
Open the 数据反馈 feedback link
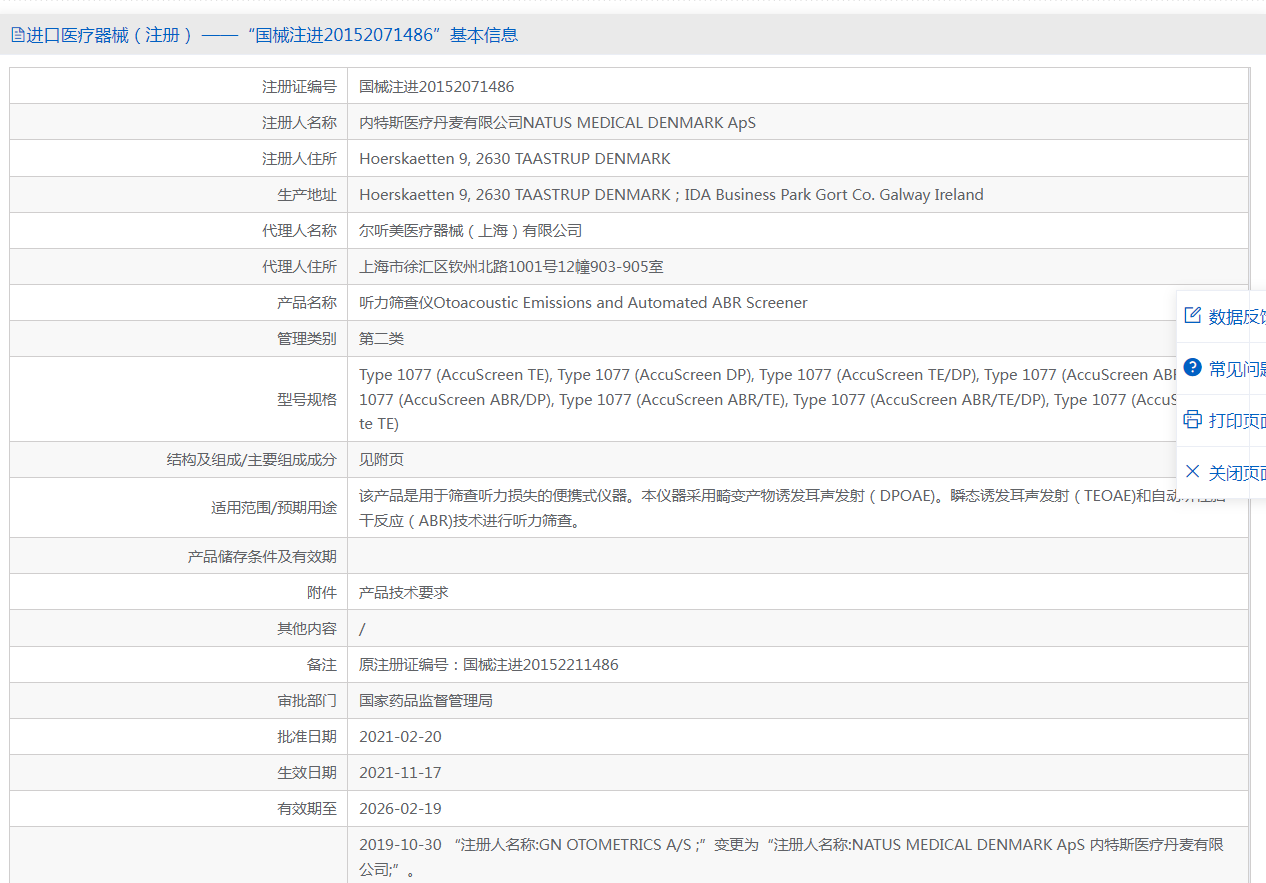[1237, 317]
